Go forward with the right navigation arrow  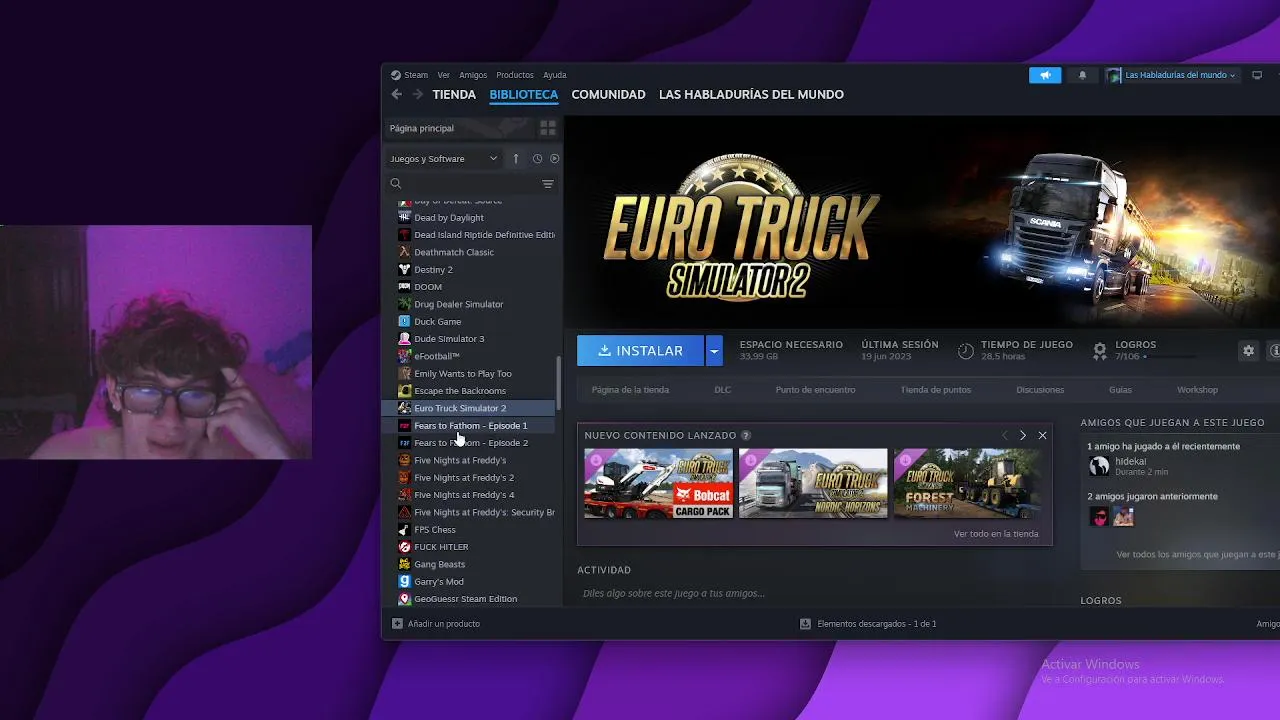(417, 94)
